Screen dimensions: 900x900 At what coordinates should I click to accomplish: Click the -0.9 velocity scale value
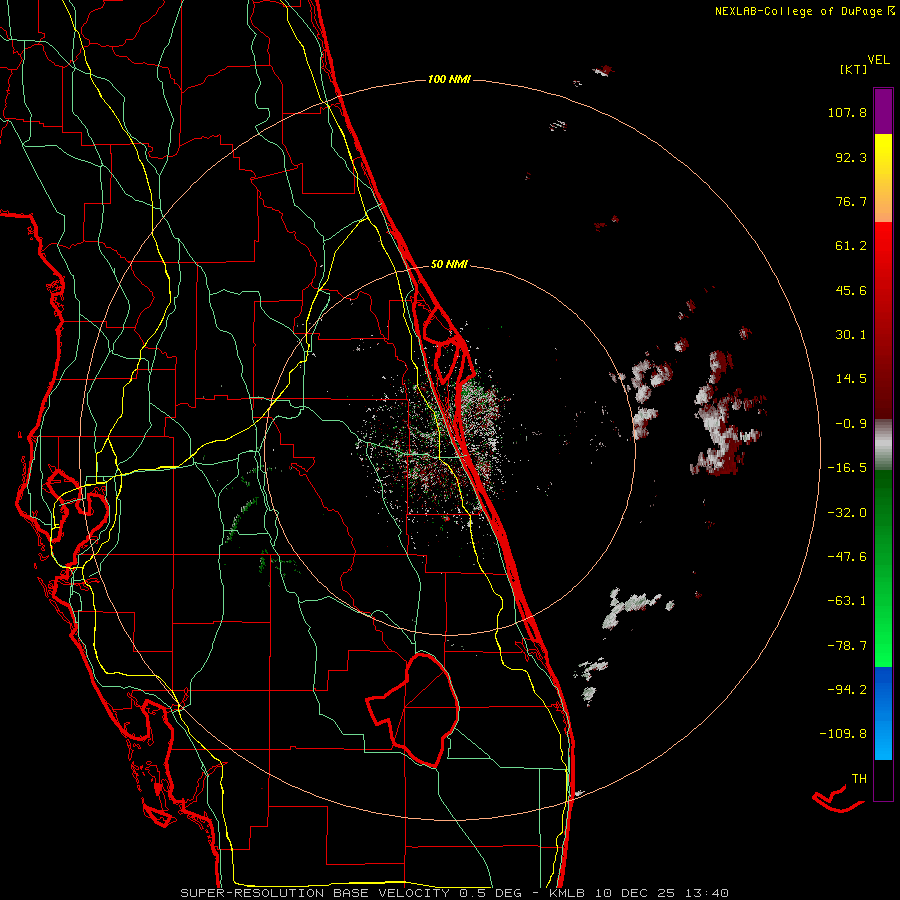tap(851, 424)
